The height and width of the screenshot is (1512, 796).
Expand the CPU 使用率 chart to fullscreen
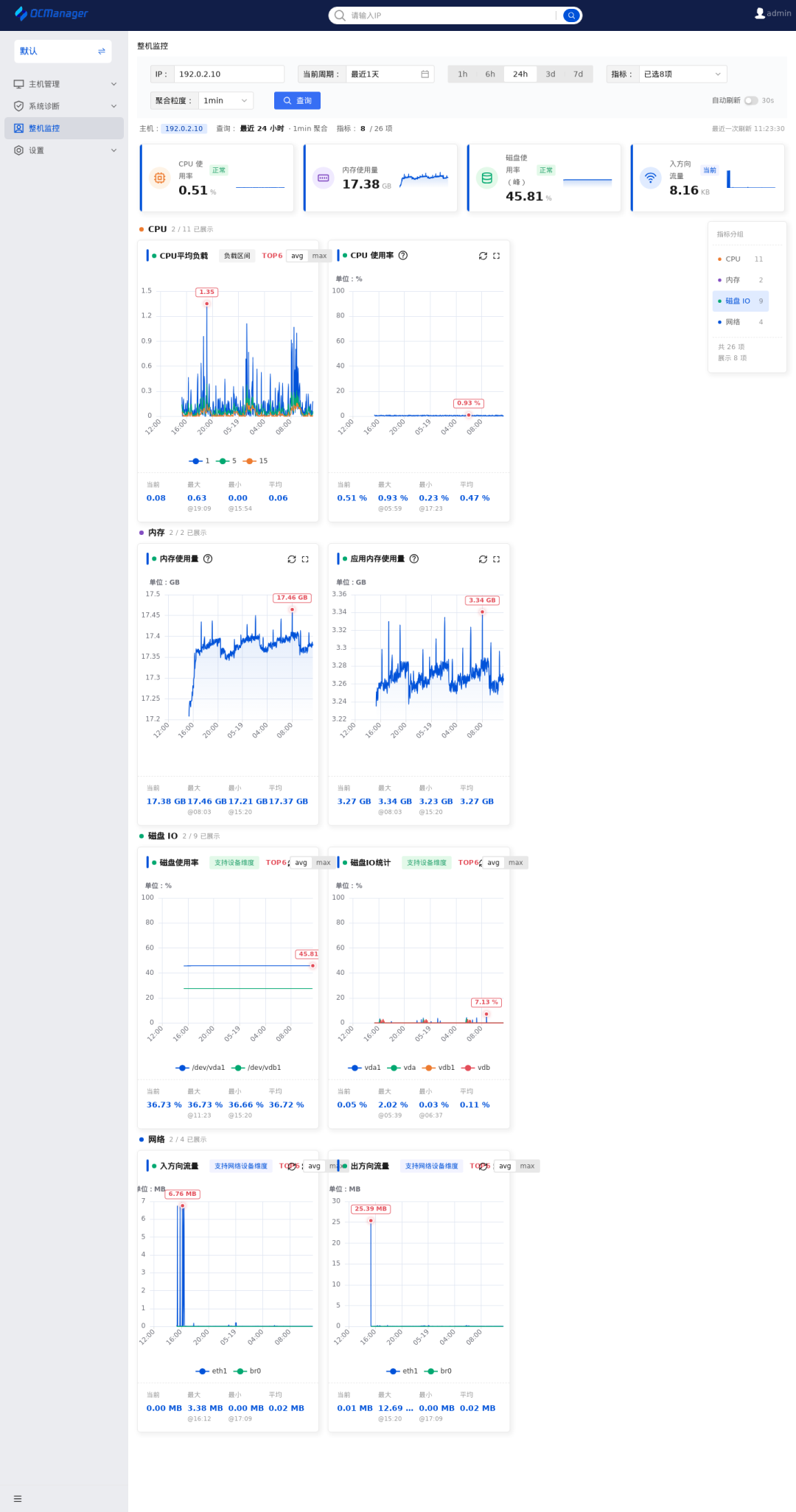point(497,256)
